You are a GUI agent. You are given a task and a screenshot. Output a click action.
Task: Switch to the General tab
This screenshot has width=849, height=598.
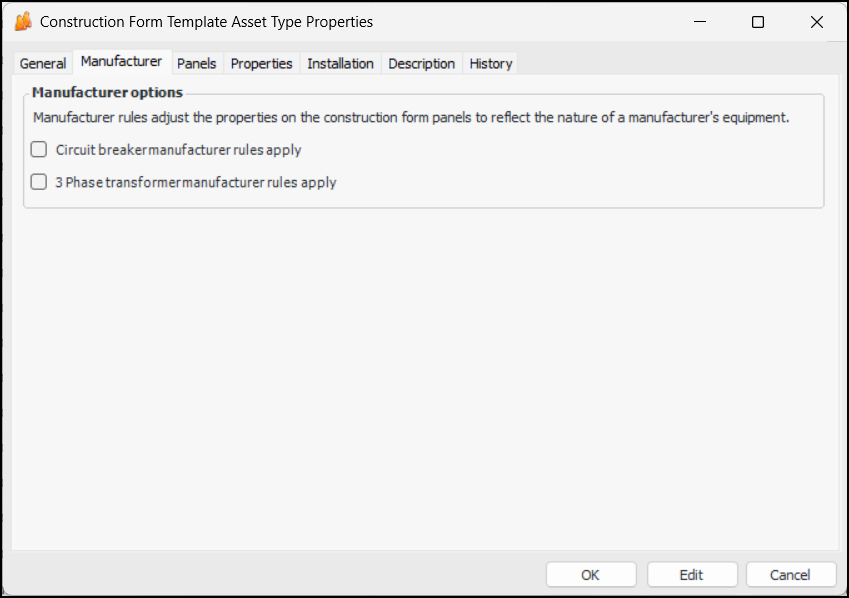tap(43, 63)
